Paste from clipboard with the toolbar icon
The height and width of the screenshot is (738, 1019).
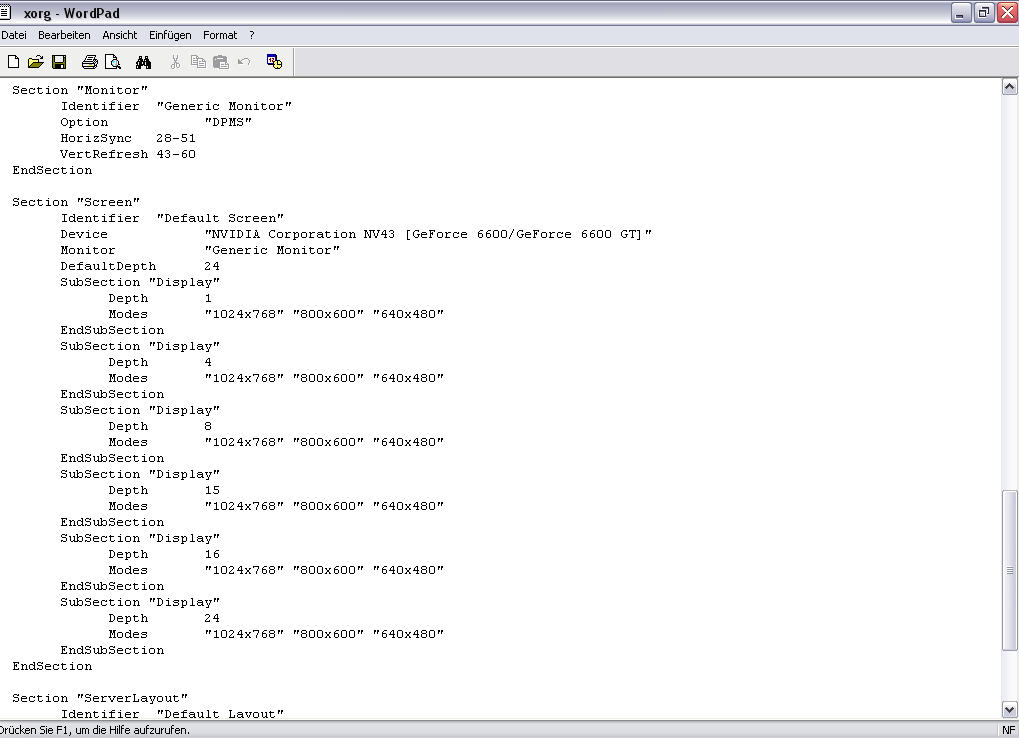click(x=221, y=62)
